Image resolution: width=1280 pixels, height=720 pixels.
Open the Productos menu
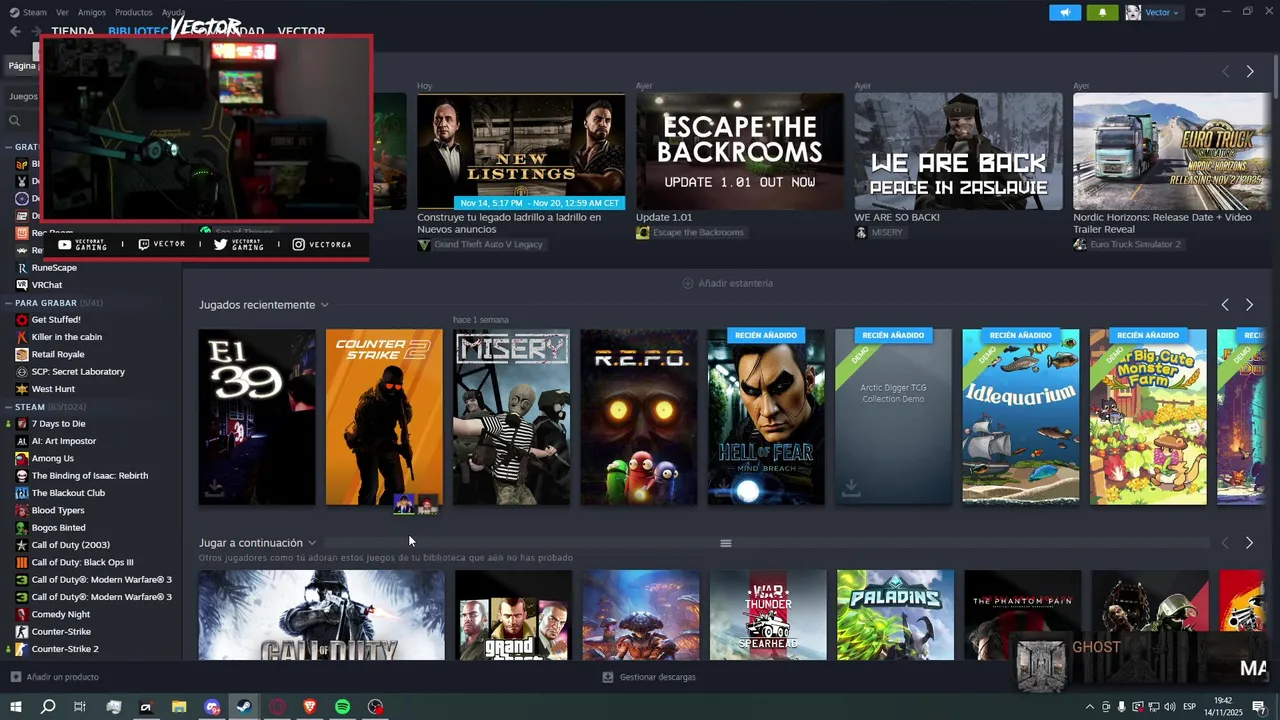tap(133, 12)
